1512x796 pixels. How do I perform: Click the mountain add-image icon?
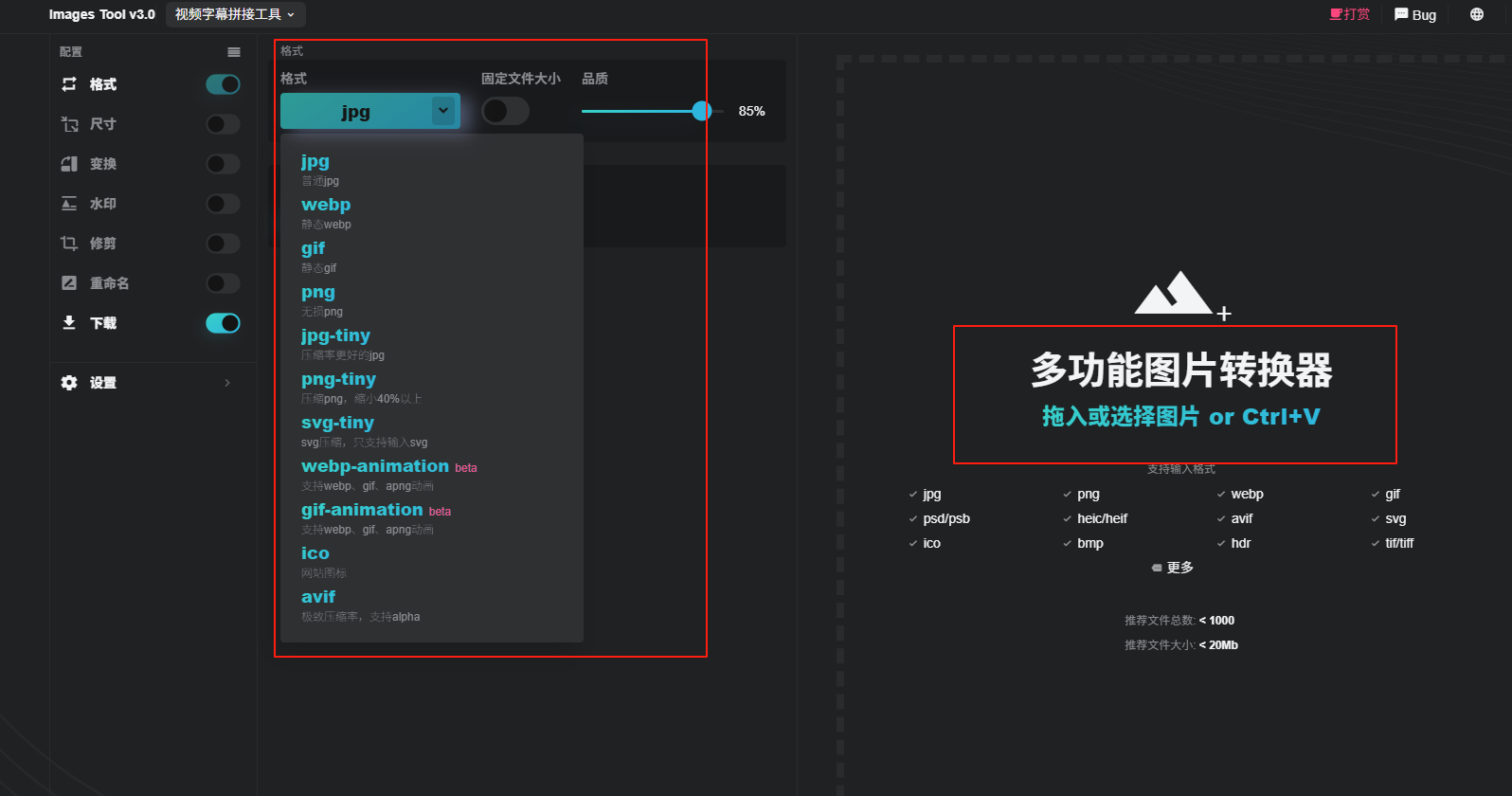pos(1182,296)
